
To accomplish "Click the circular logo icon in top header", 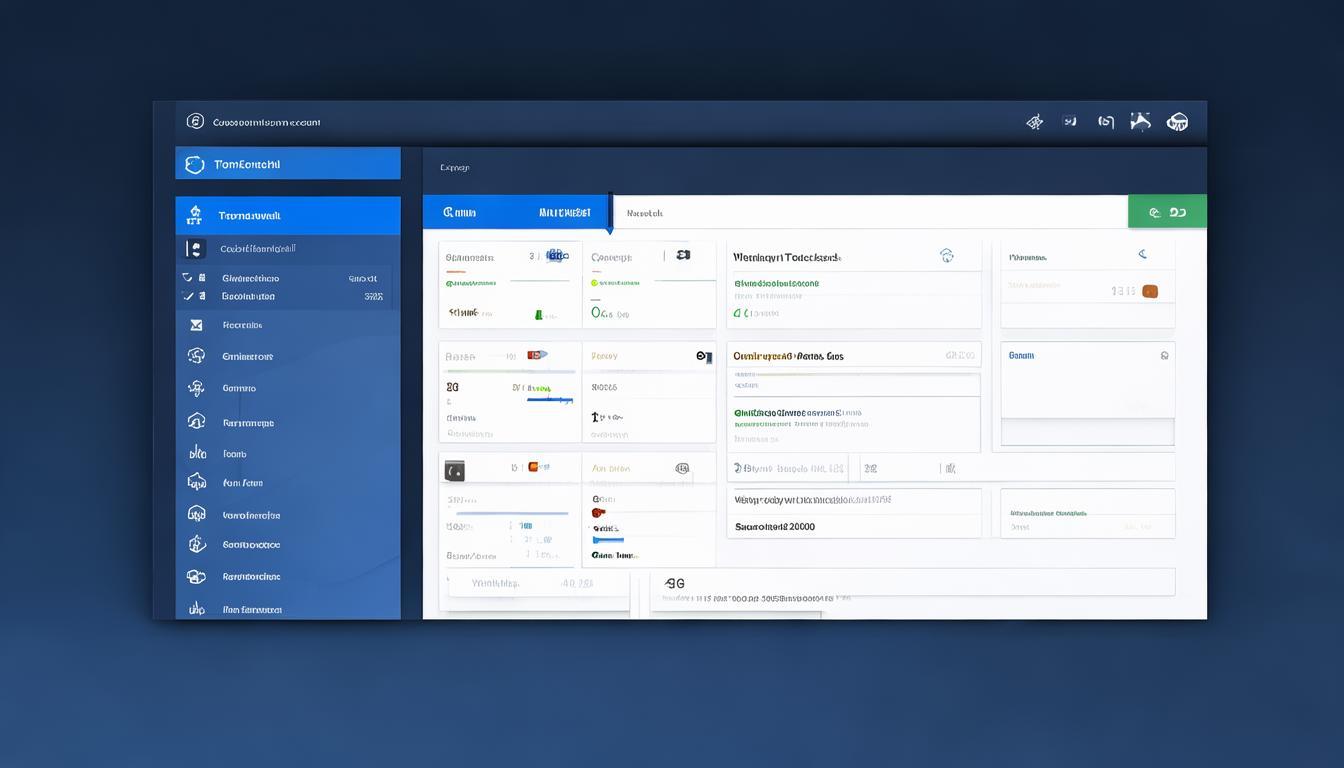I will pyautogui.click(x=195, y=122).
